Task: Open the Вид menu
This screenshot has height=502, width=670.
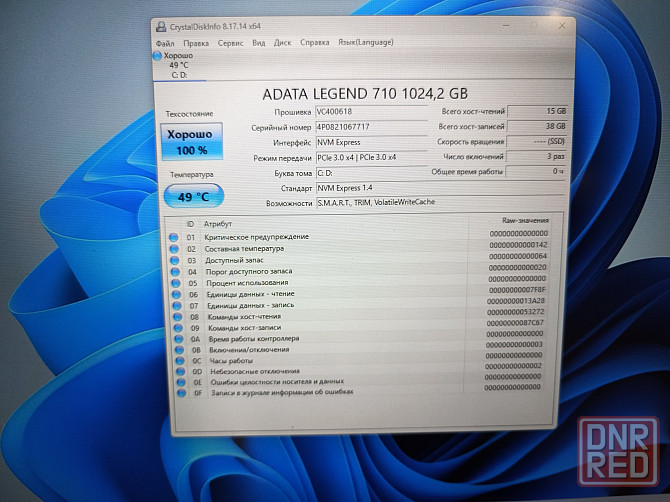Action: [259, 43]
